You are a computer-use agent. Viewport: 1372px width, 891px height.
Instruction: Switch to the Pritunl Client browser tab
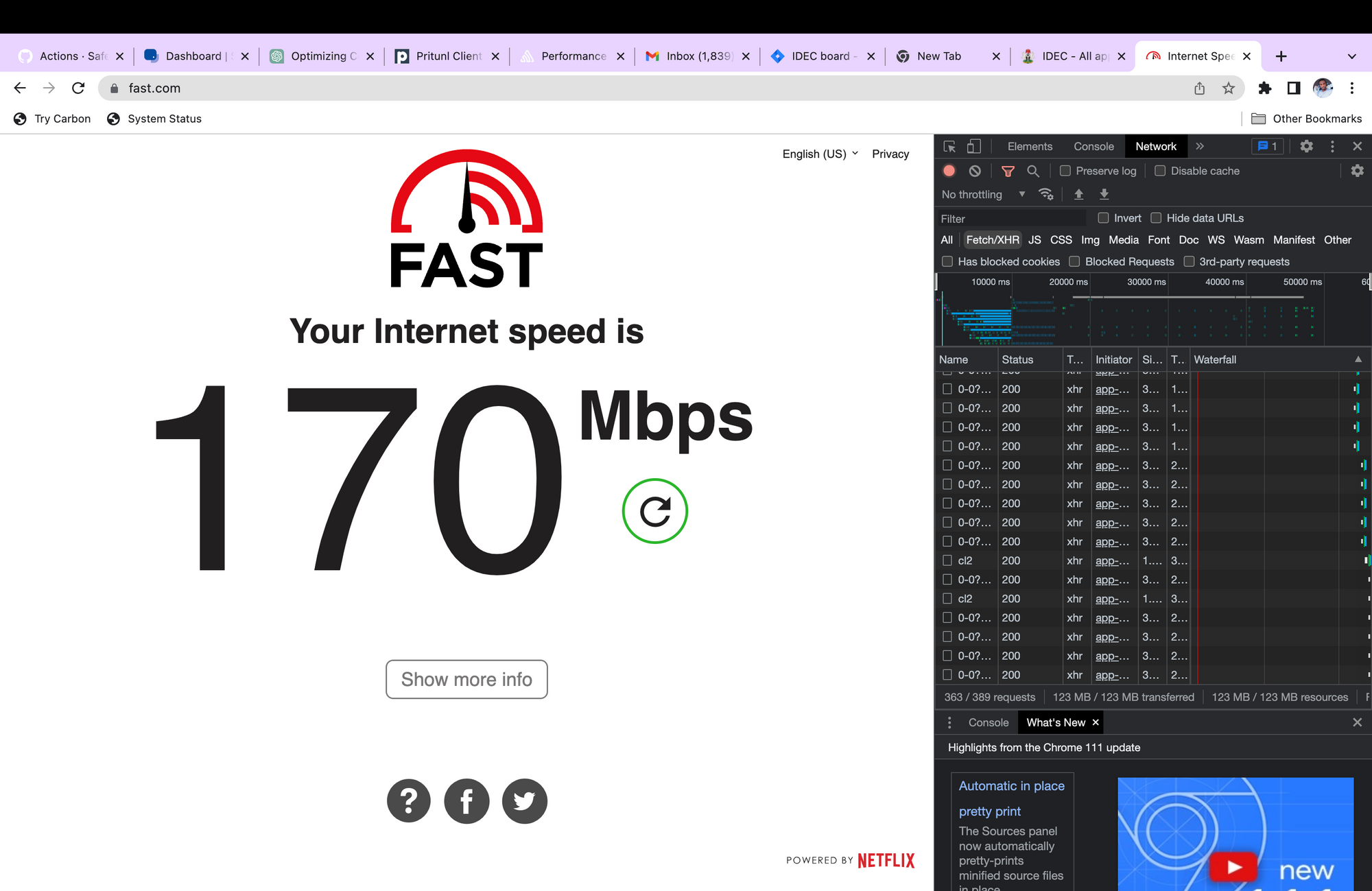(x=448, y=56)
